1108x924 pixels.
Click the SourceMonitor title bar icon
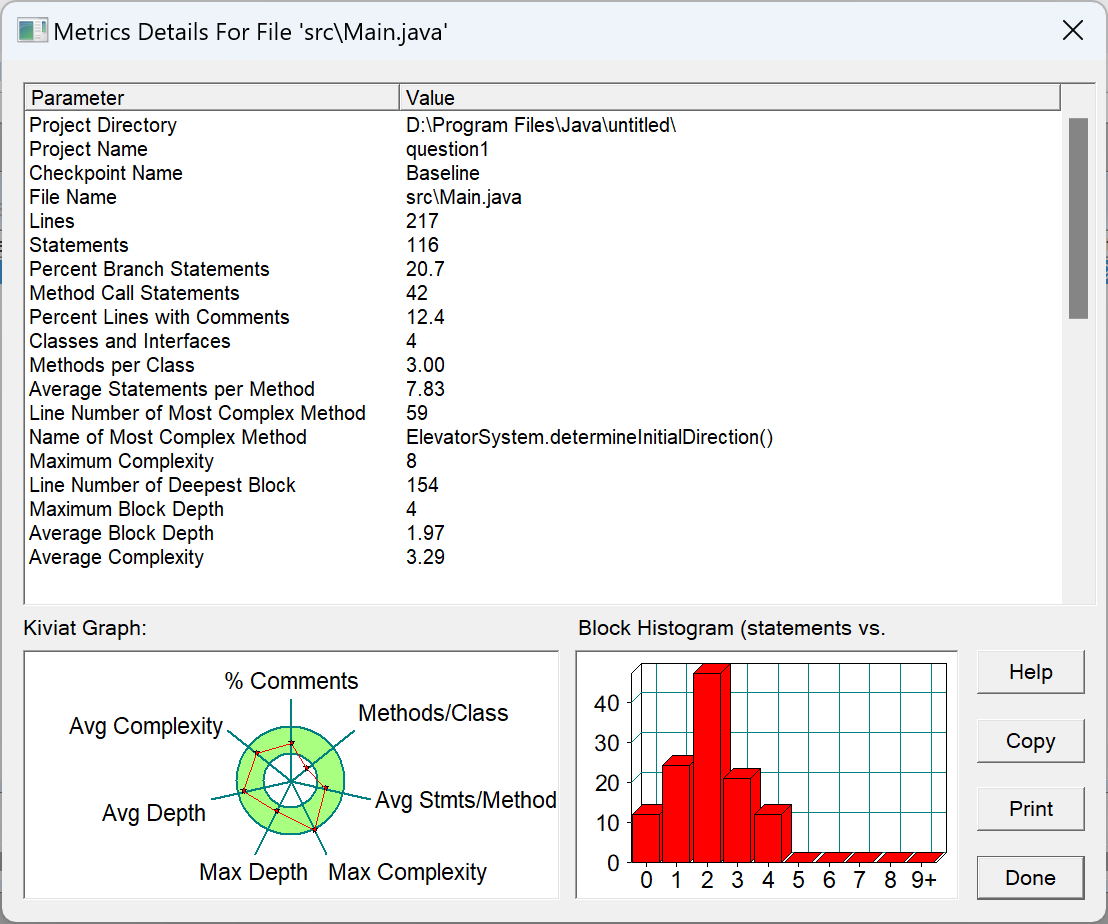33,31
